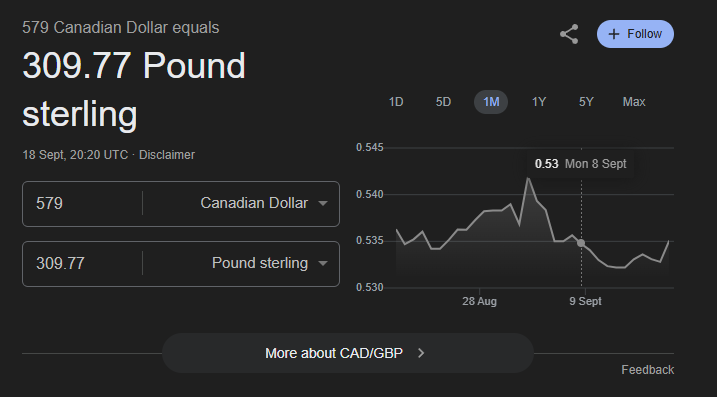Image resolution: width=717 pixels, height=397 pixels.
Task: Select the 1D time range
Action: coord(396,102)
